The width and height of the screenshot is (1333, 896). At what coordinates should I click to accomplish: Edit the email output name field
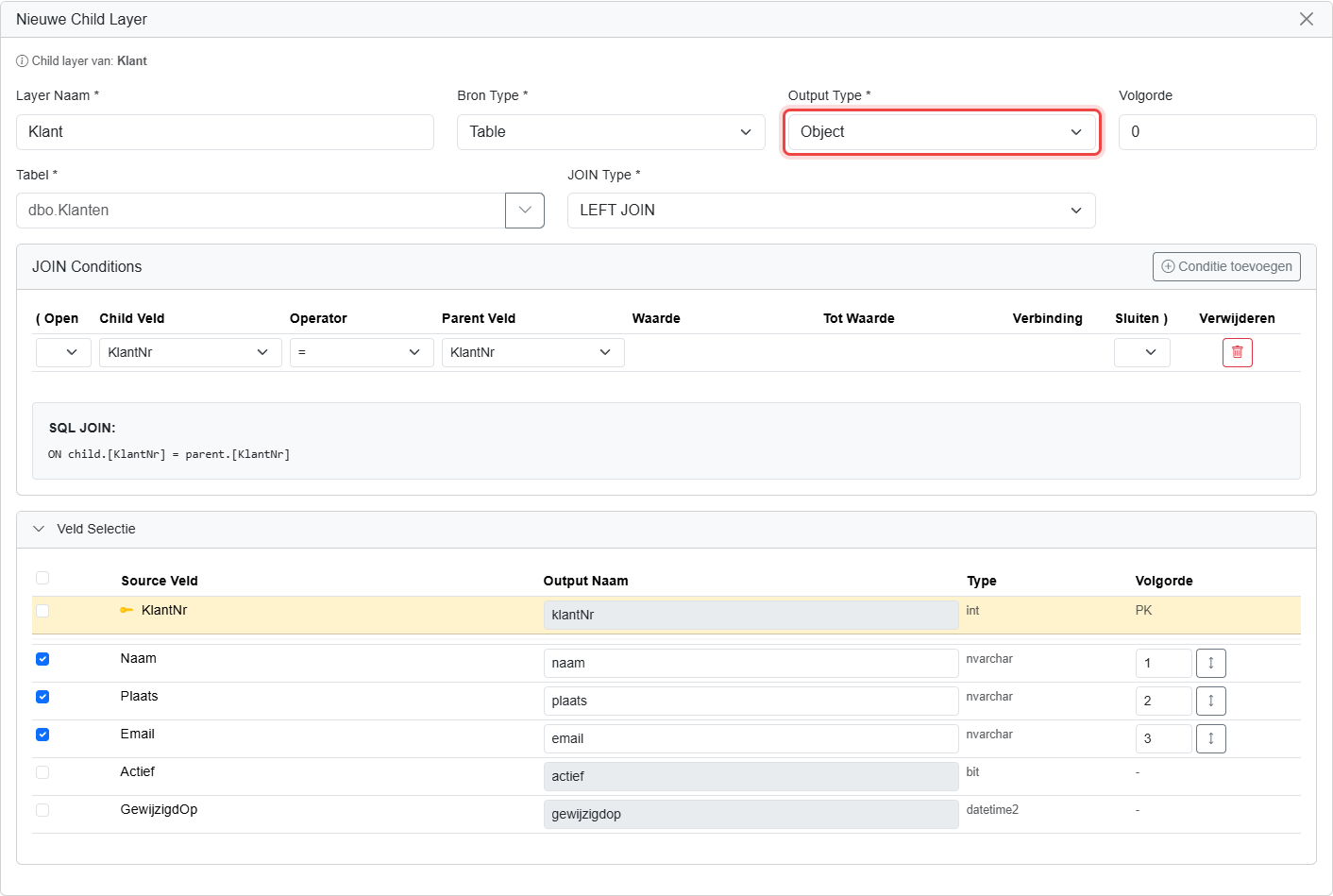[x=751, y=738]
